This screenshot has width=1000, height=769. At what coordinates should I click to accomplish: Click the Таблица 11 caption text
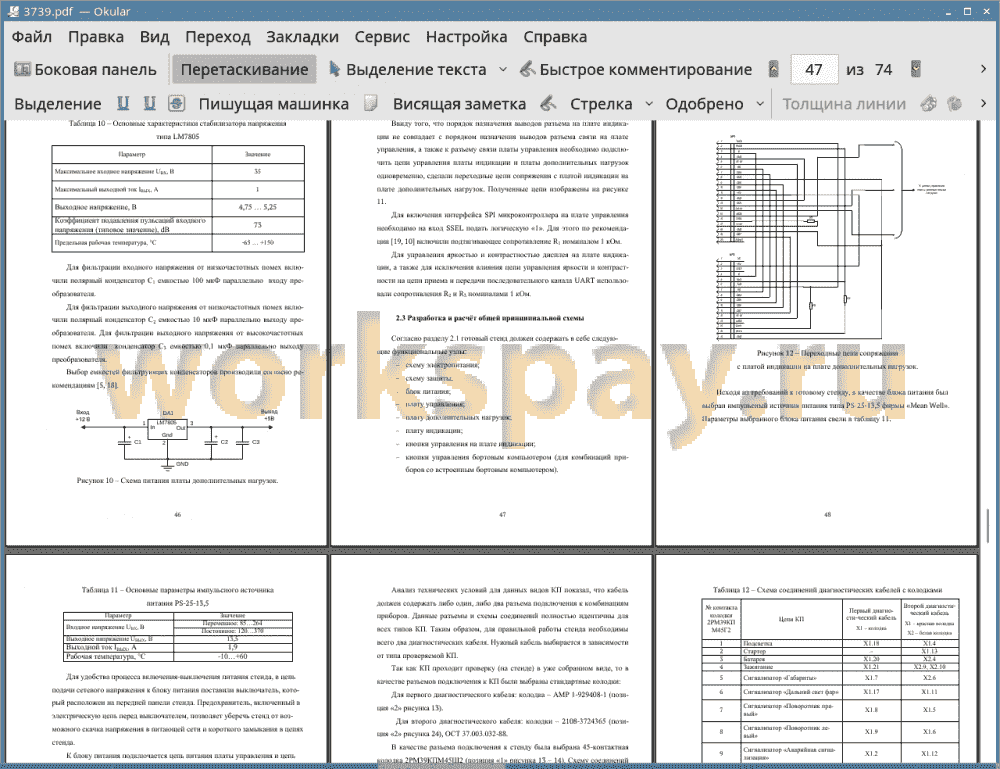click(178, 596)
